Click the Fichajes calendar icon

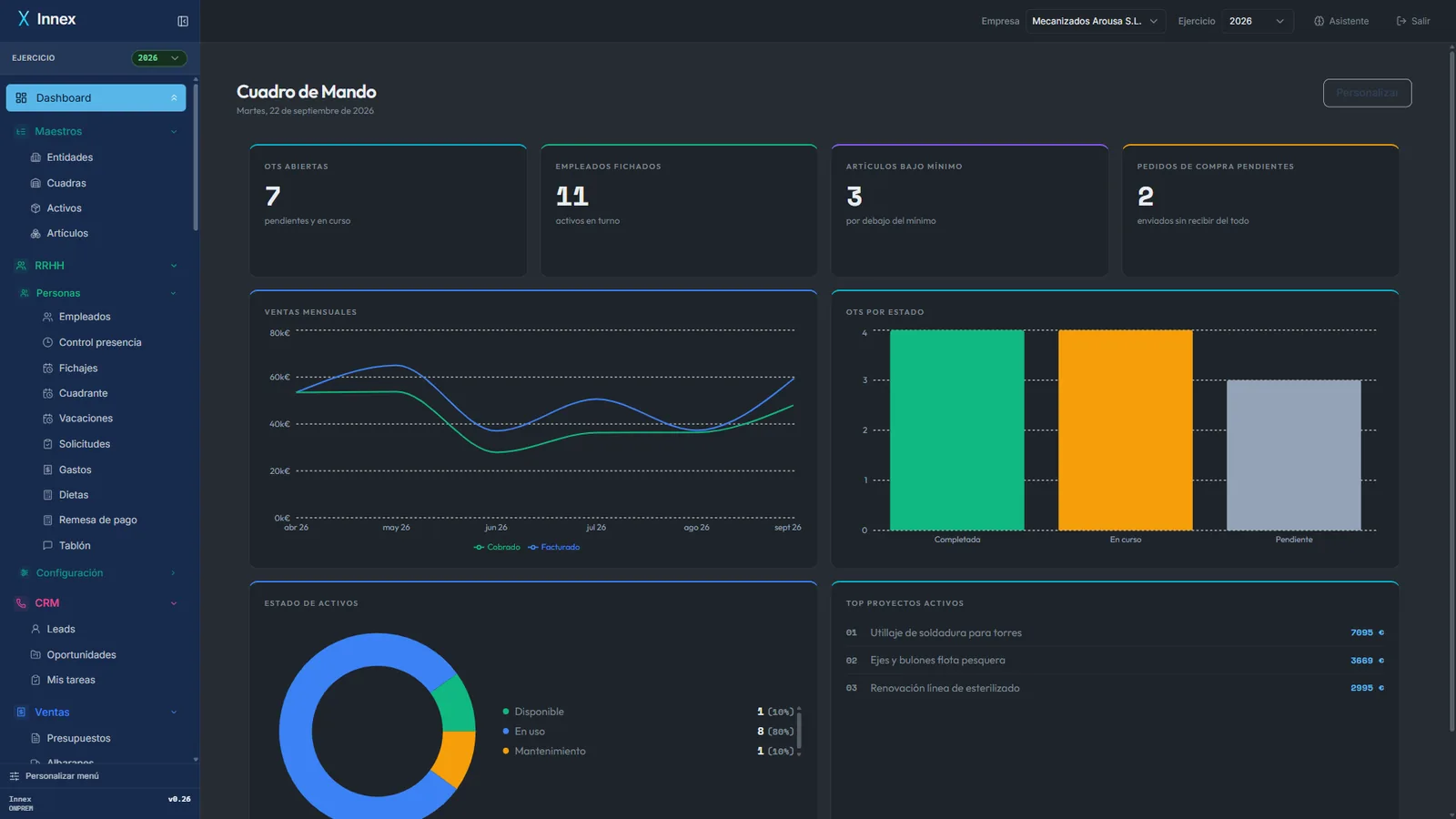47,369
